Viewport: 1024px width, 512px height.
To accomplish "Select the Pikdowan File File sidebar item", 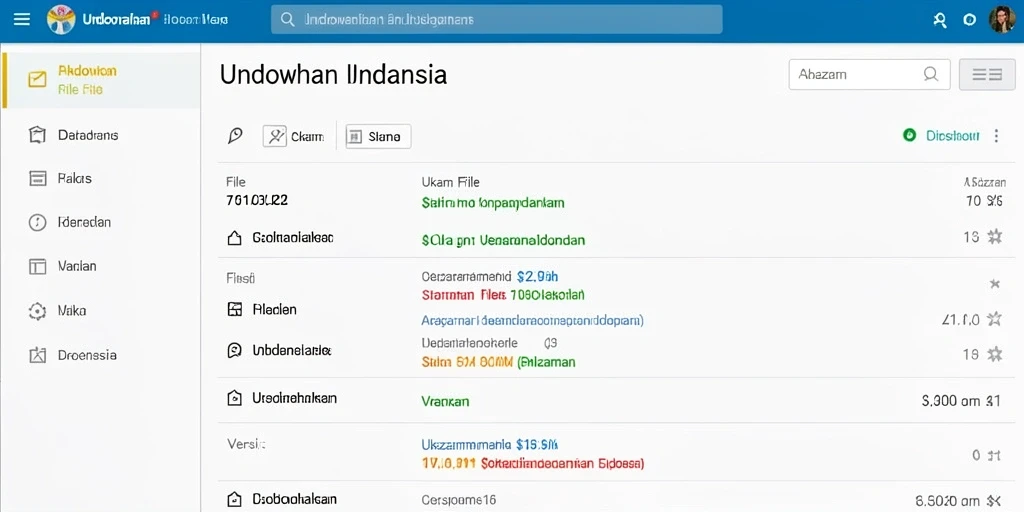I will click(101, 80).
